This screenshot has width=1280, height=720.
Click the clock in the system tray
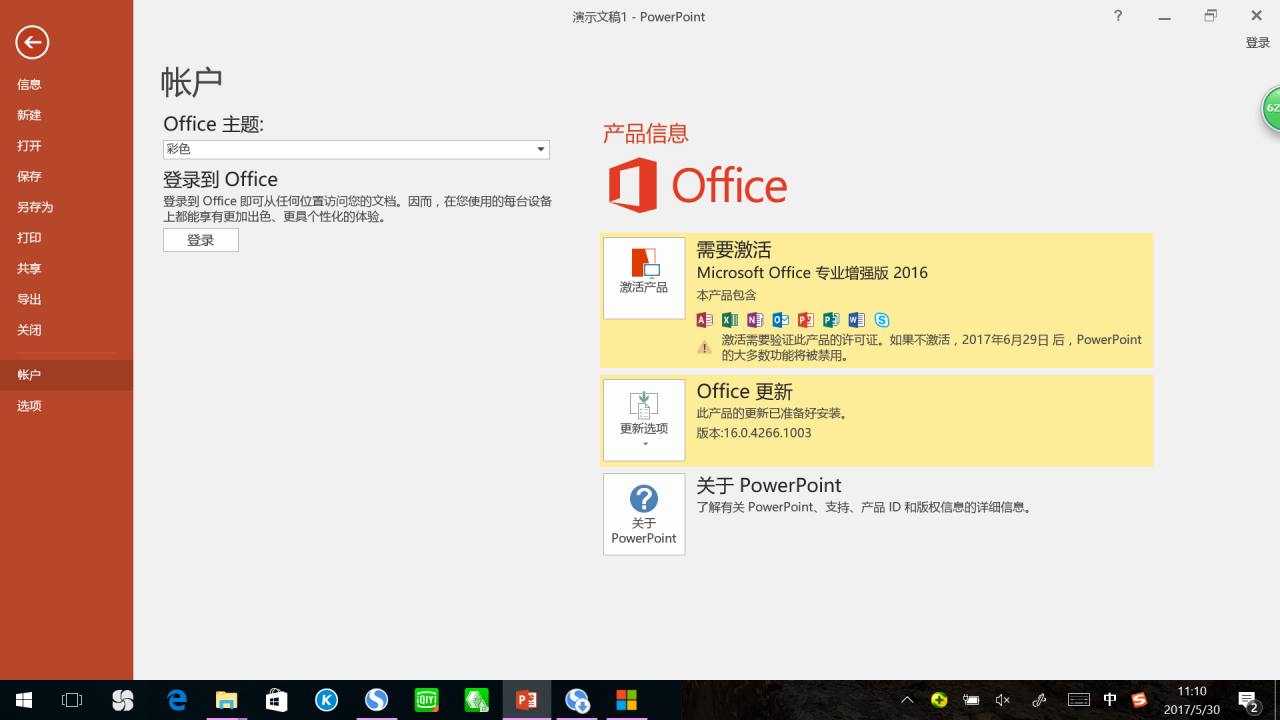[1191, 699]
